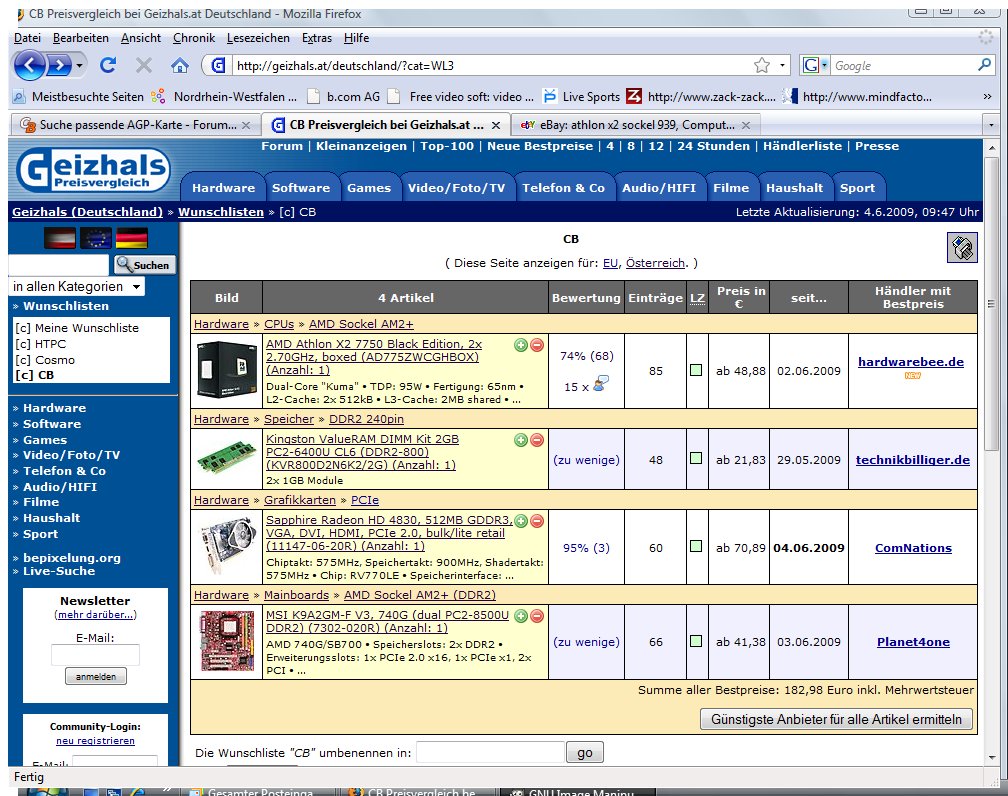The width and height of the screenshot is (1008, 796).
Task: Show more bookmarks with the chevron
Action: 987,96
